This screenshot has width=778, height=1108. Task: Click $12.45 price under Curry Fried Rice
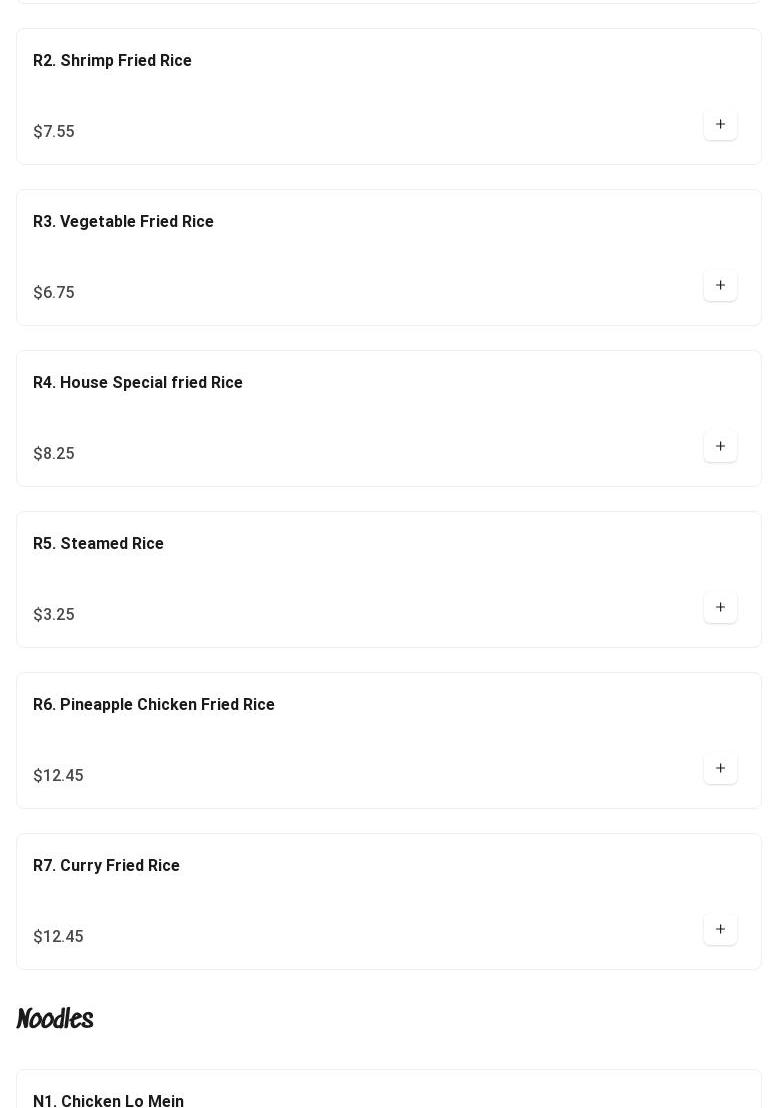(x=58, y=937)
